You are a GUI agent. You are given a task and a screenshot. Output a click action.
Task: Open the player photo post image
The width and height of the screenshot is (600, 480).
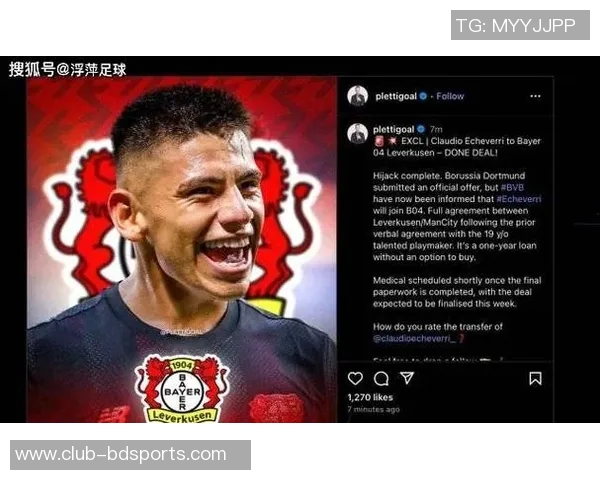tap(182, 250)
